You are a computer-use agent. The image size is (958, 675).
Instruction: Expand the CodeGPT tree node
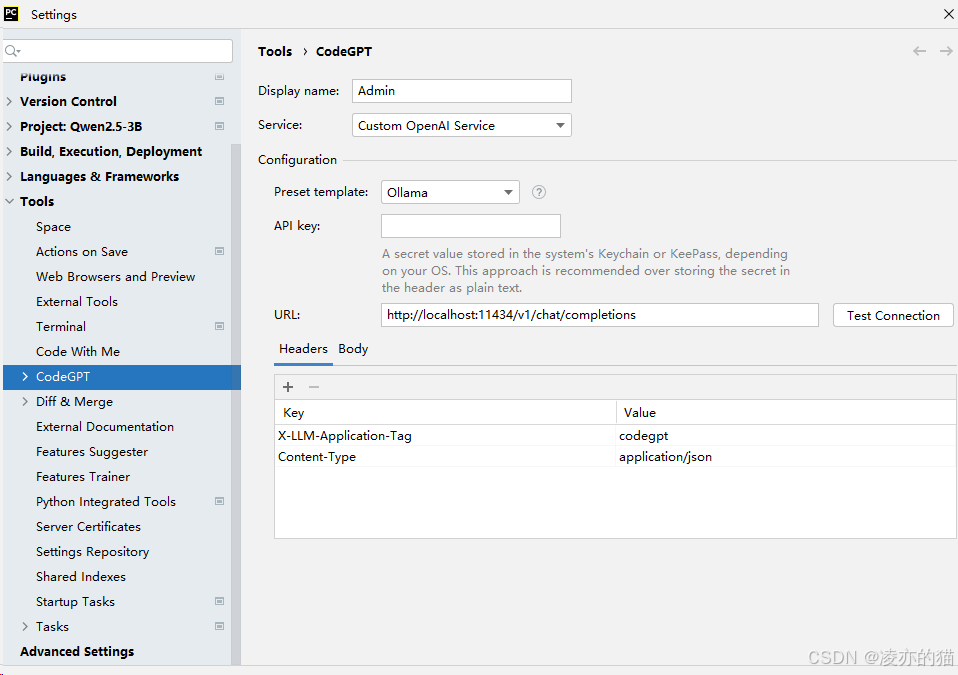[x=25, y=377]
